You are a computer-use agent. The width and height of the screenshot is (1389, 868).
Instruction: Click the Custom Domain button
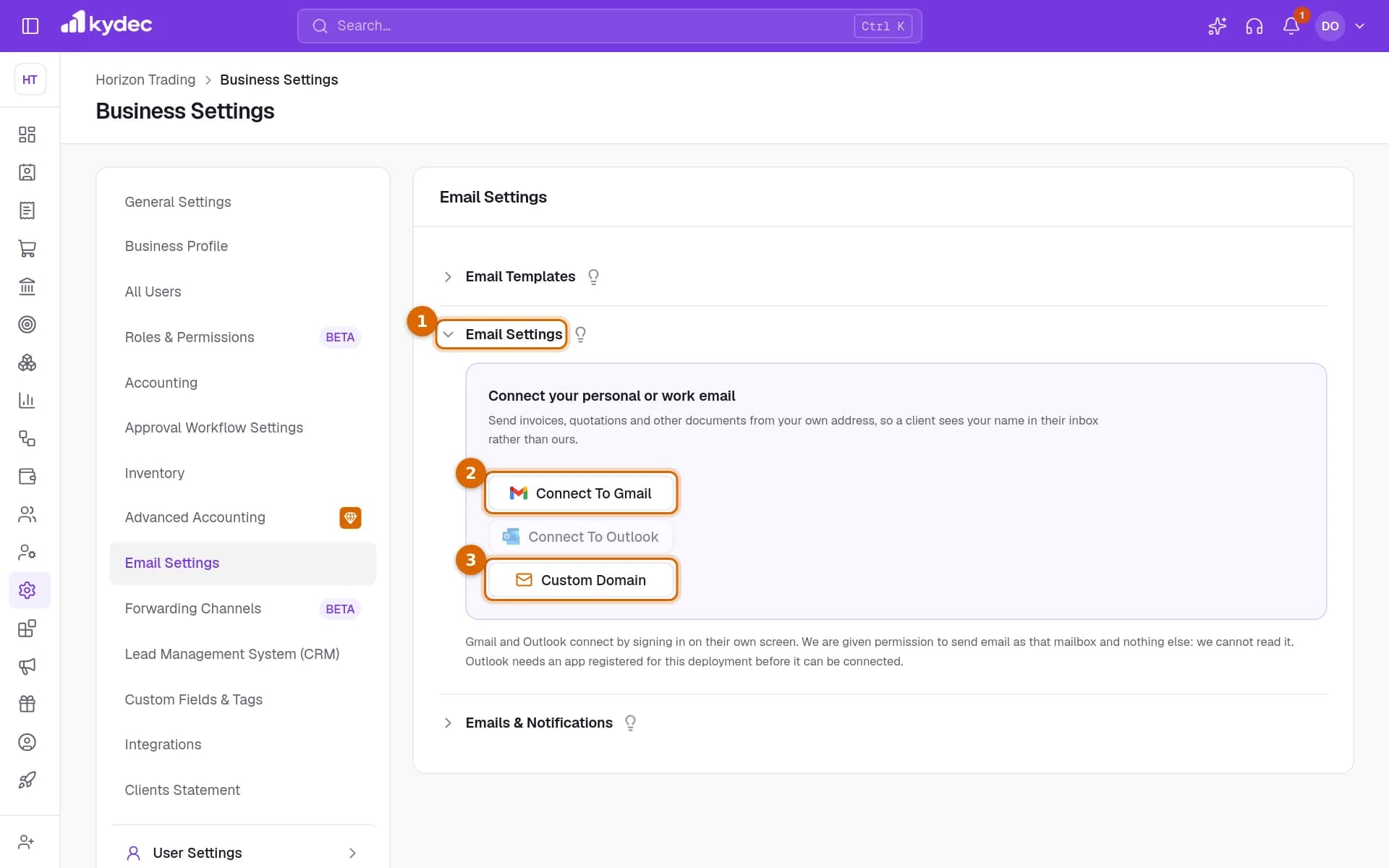(581, 580)
